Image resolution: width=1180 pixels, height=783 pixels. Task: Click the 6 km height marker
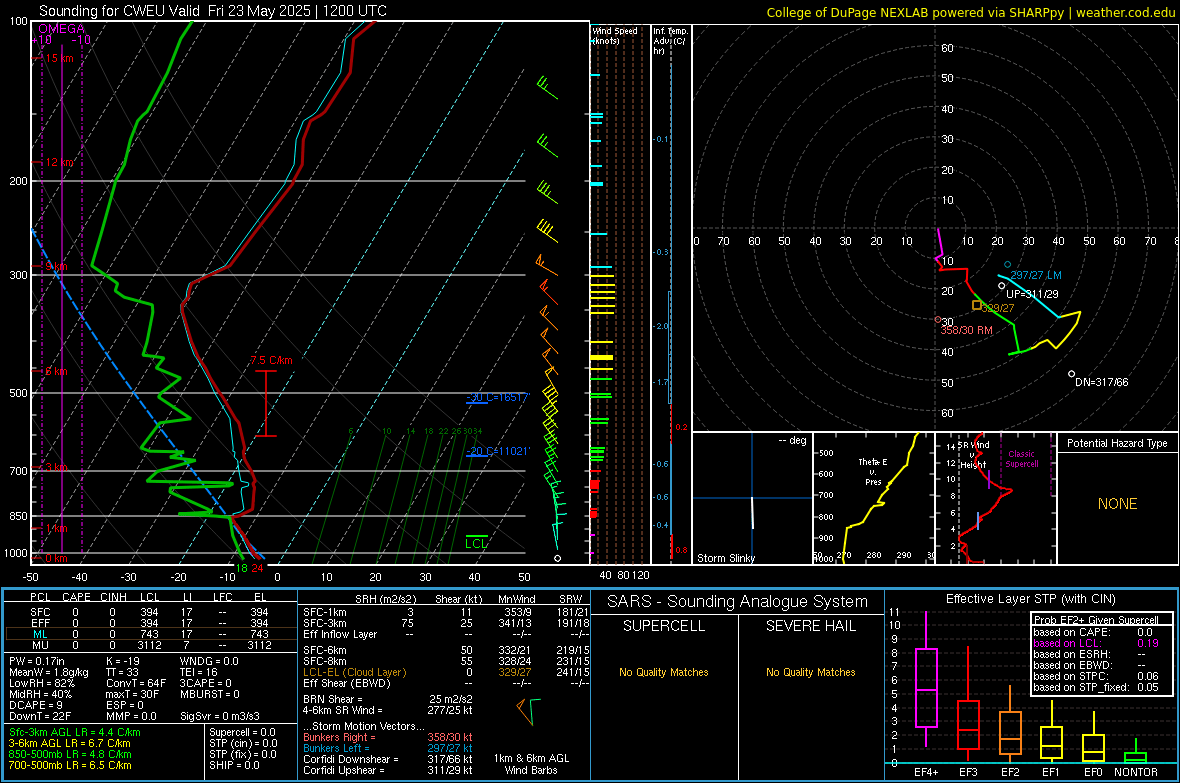click(x=56, y=371)
